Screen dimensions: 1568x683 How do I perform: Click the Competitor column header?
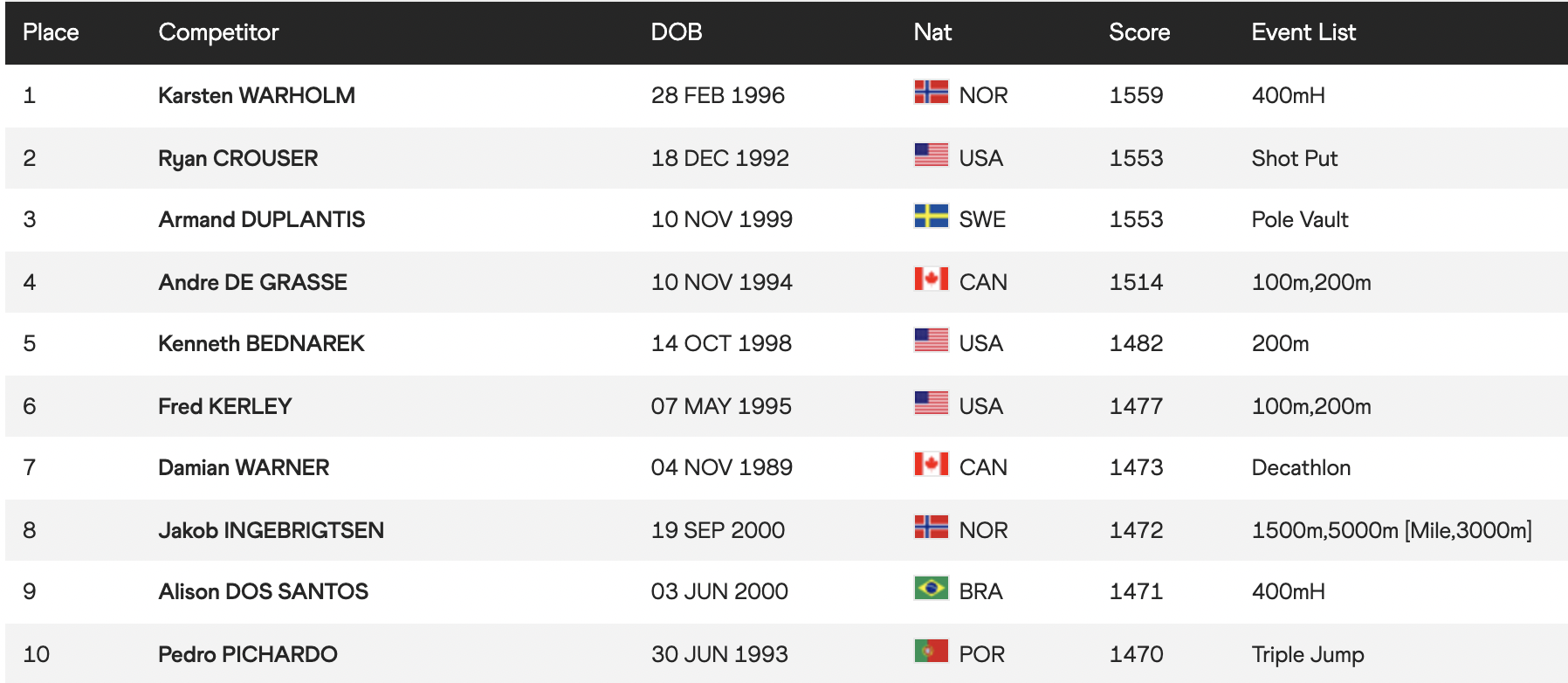click(x=218, y=32)
